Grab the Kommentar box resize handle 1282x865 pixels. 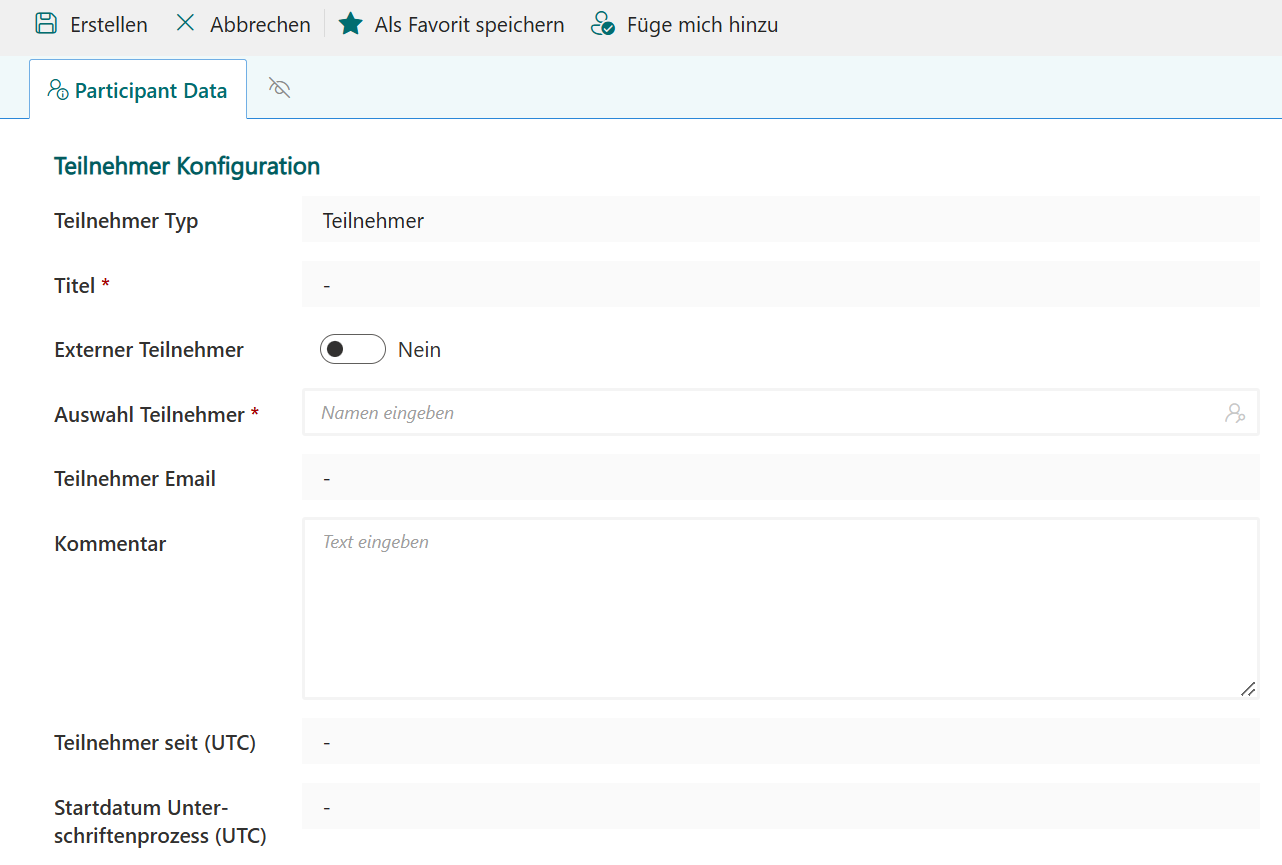tap(1247, 689)
